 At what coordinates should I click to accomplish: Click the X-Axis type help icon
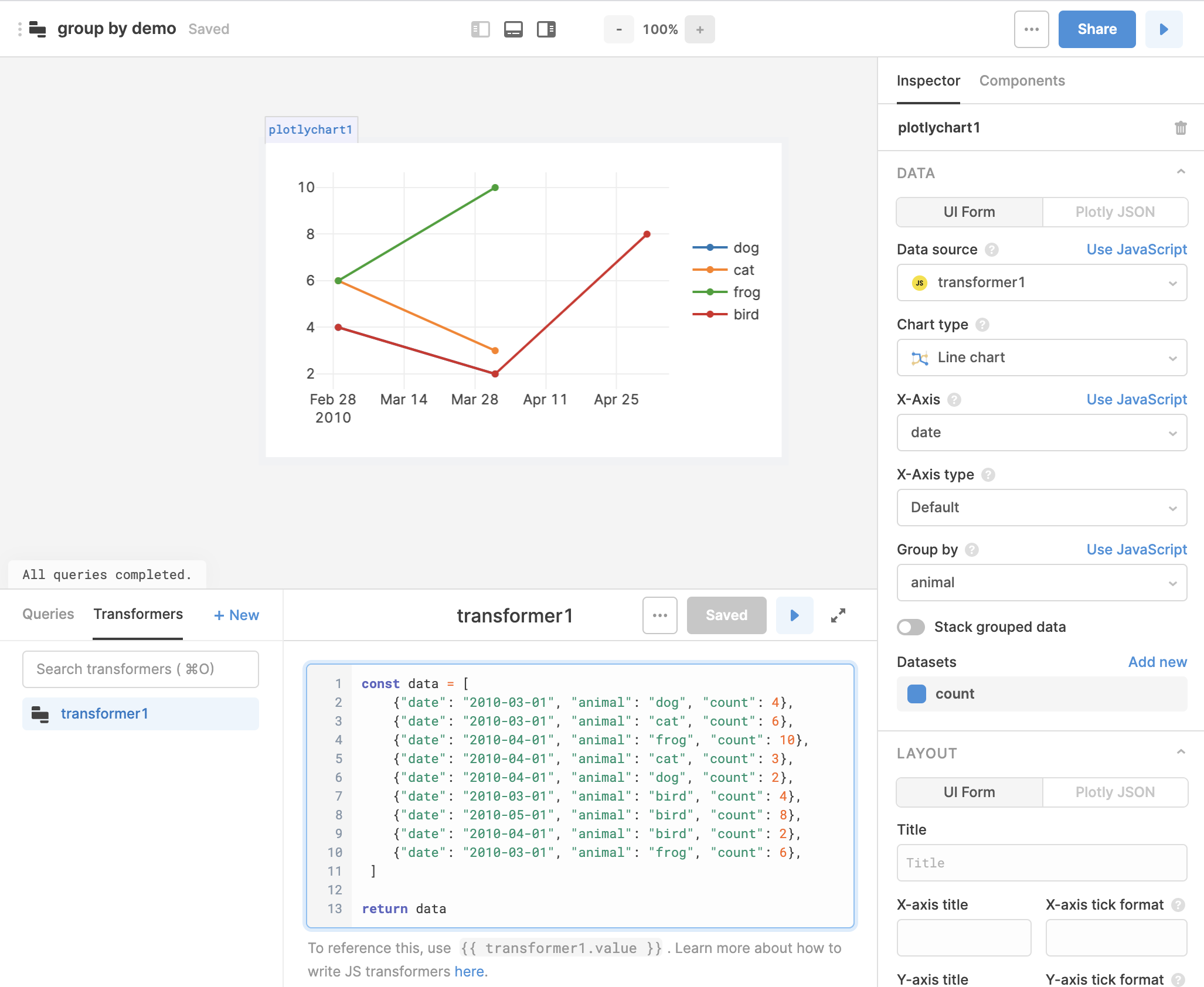pos(988,475)
